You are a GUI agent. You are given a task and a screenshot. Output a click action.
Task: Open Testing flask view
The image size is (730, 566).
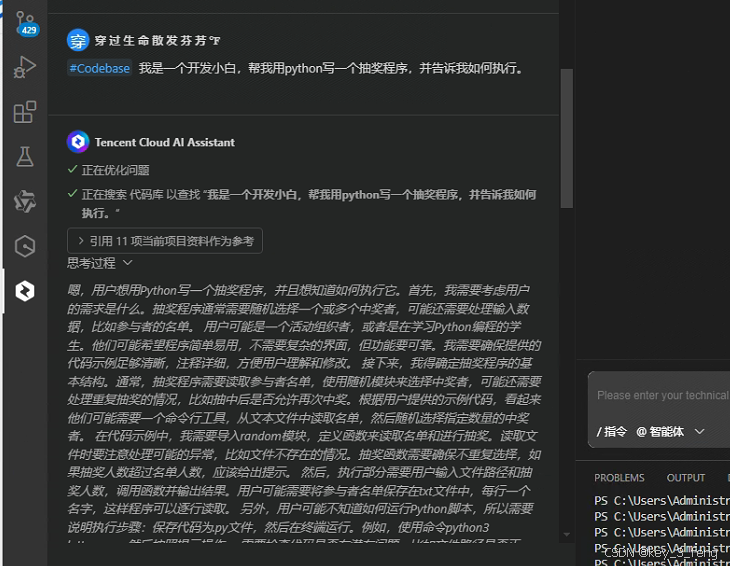[x=25, y=156]
